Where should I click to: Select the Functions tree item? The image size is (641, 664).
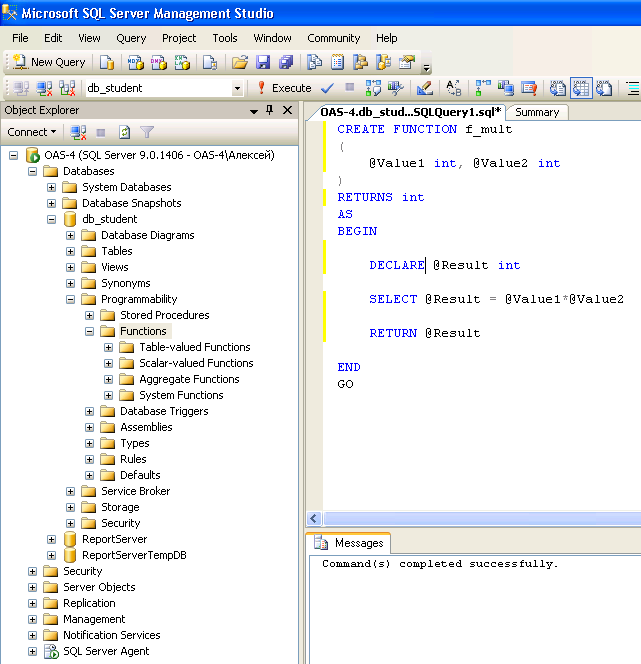coord(143,331)
